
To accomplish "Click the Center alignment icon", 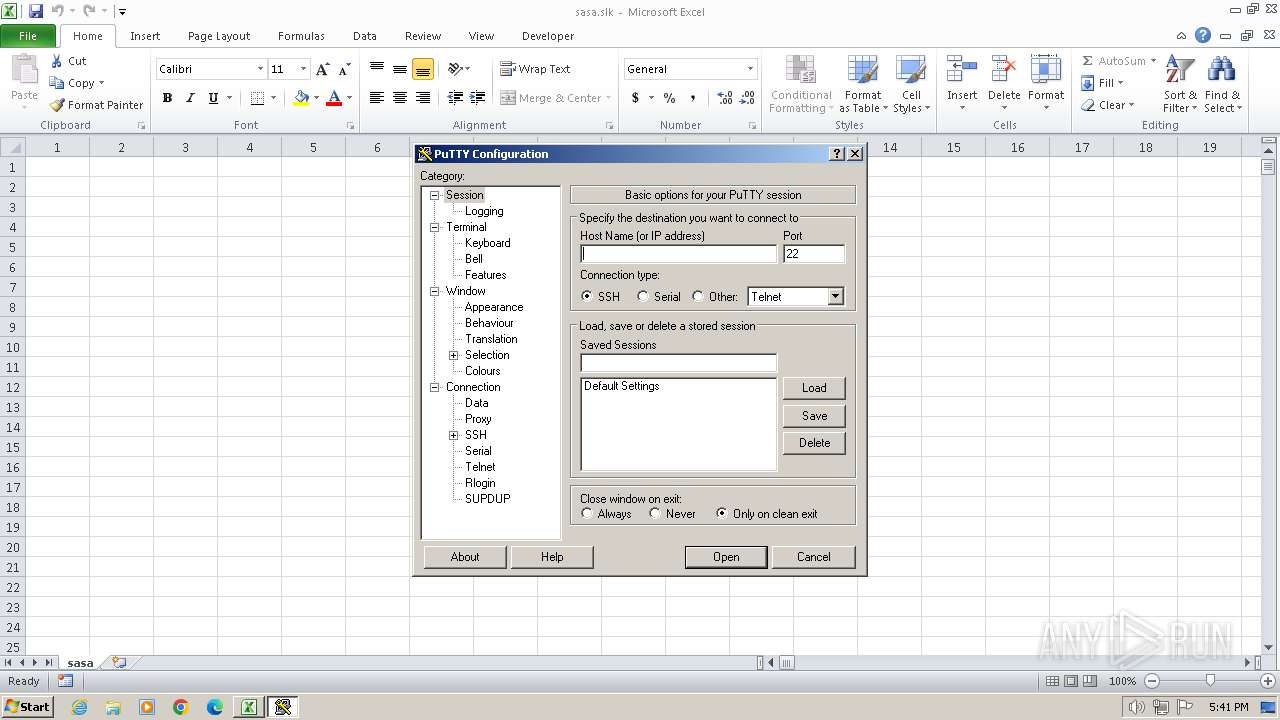I will pyautogui.click(x=400, y=98).
